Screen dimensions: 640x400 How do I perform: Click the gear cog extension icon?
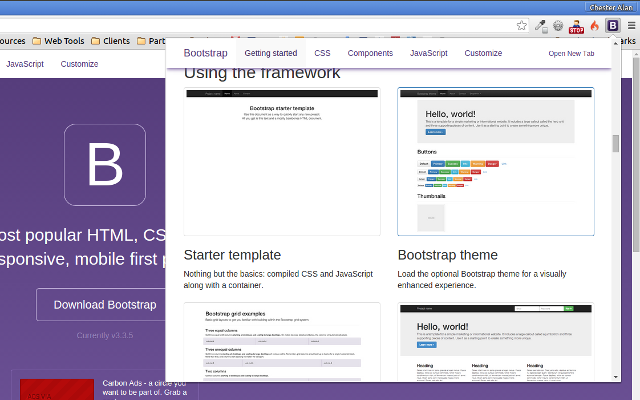[x=558, y=26]
